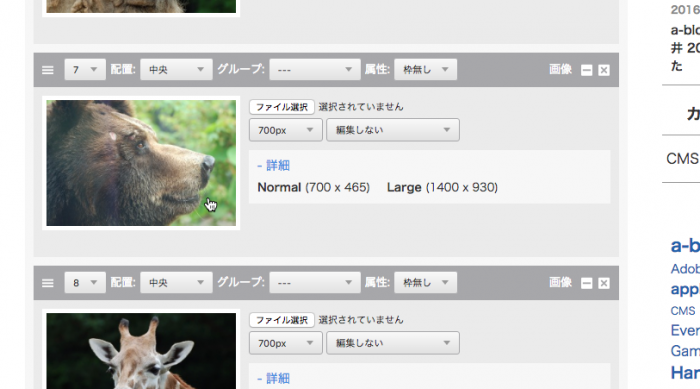Image resolution: width=700 pixels, height=389 pixels.
Task: Change 配置 alignment dropdown for unit 7
Action: pyautogui.click(x=176, y=70)
